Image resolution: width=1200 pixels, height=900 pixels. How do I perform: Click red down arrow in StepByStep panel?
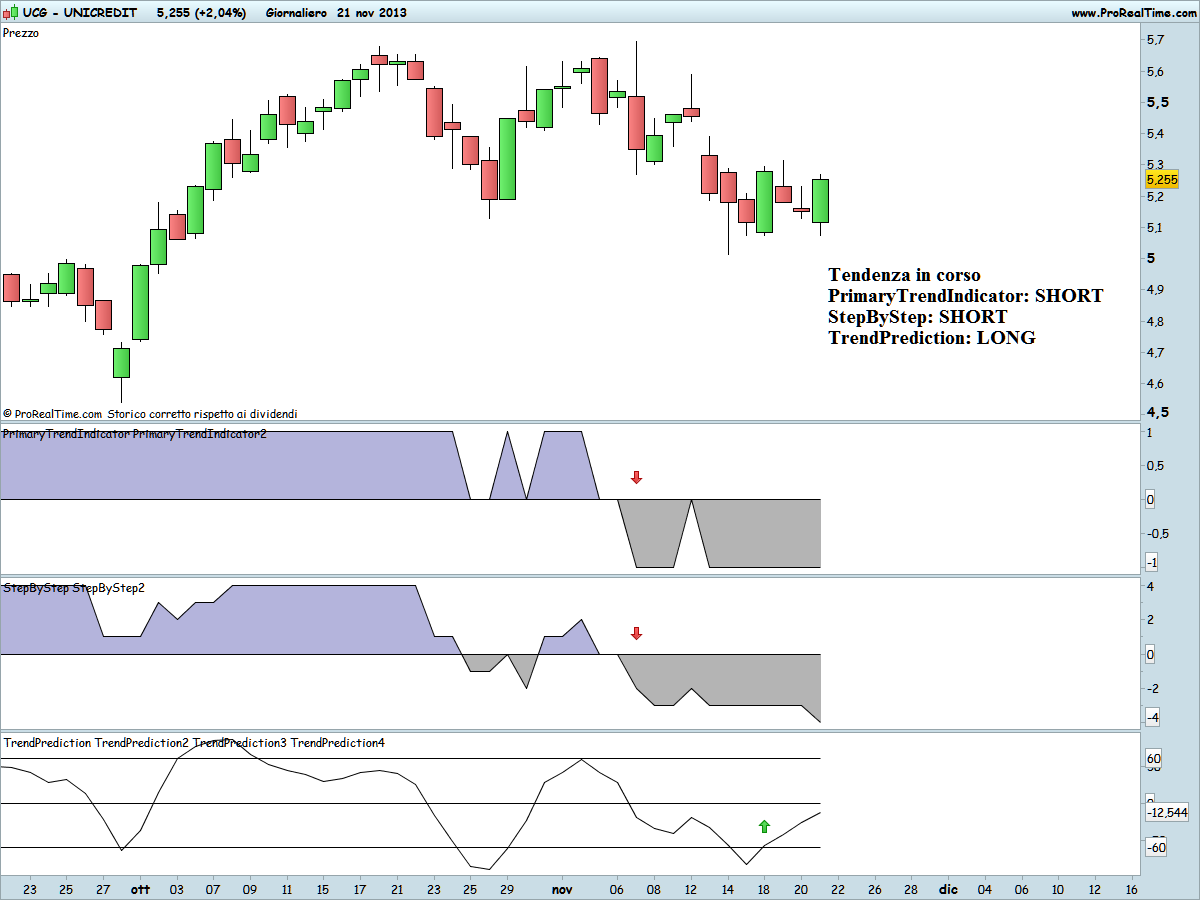tap(636, 633)
